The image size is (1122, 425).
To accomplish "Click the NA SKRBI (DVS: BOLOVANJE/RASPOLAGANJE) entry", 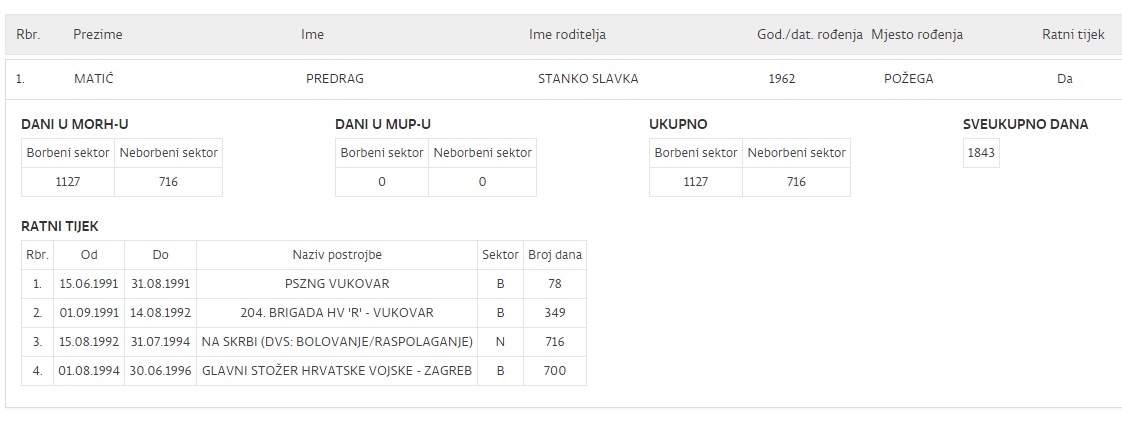I will [337, 342].
